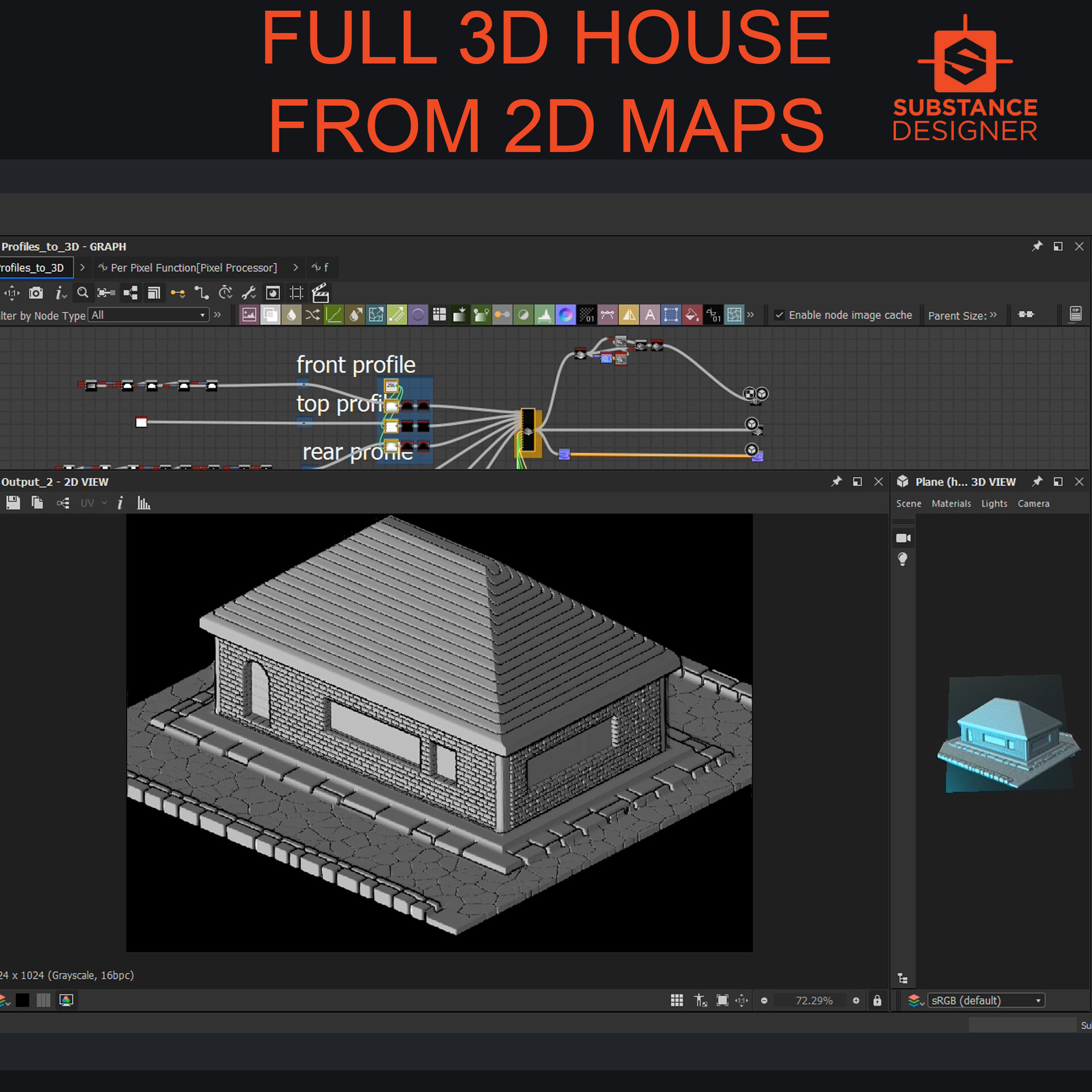
Task: Expand the Parent Size options chevron
Action: (994, 315)
